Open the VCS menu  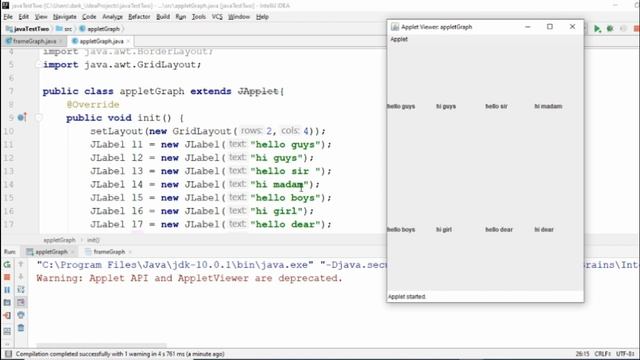click(217, 17)
